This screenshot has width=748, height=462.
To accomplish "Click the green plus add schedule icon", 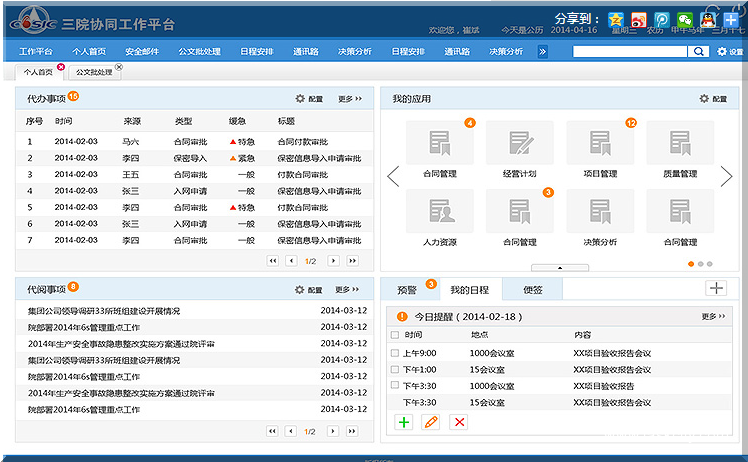I will (404, 422).
